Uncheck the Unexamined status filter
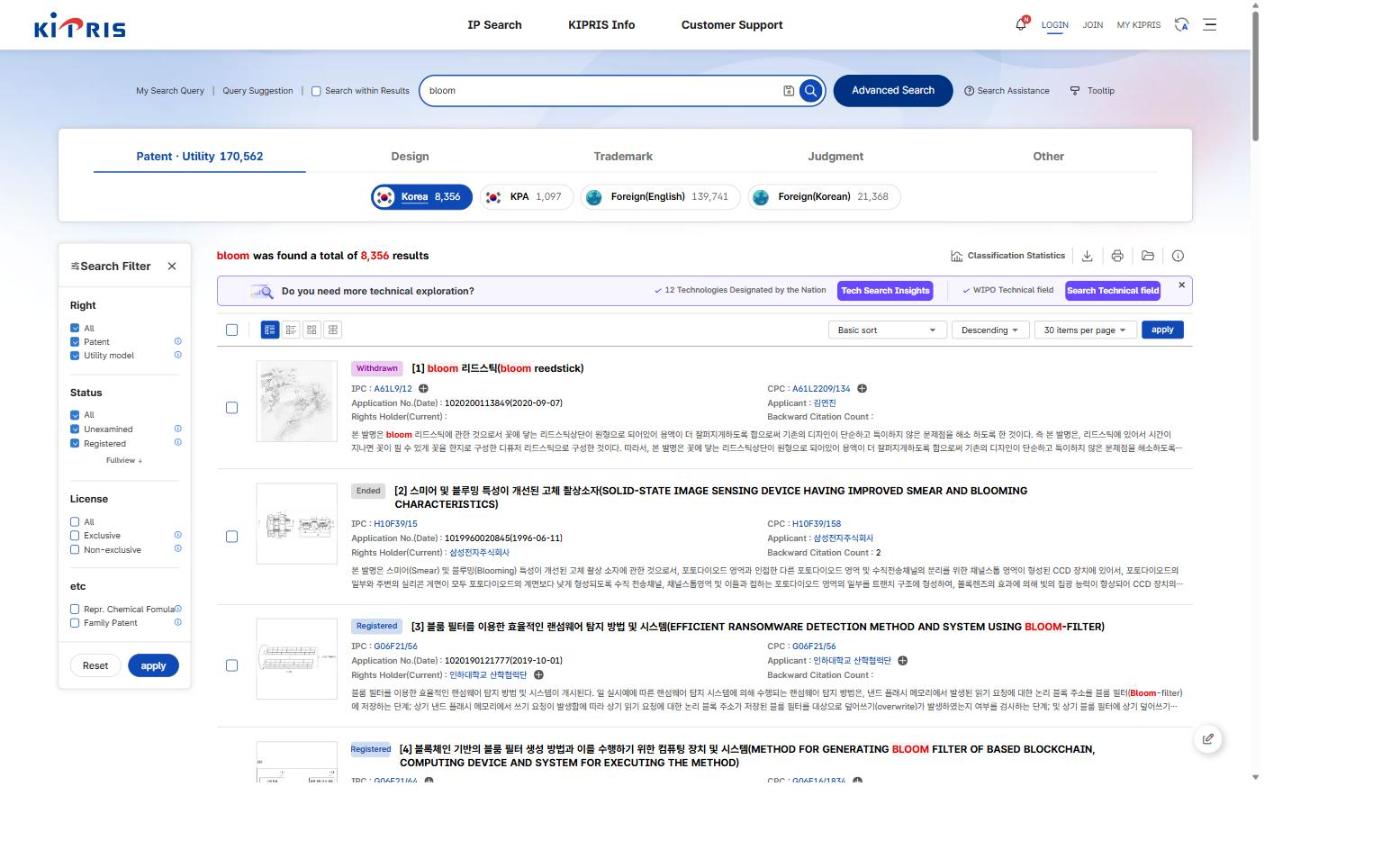 75,429
